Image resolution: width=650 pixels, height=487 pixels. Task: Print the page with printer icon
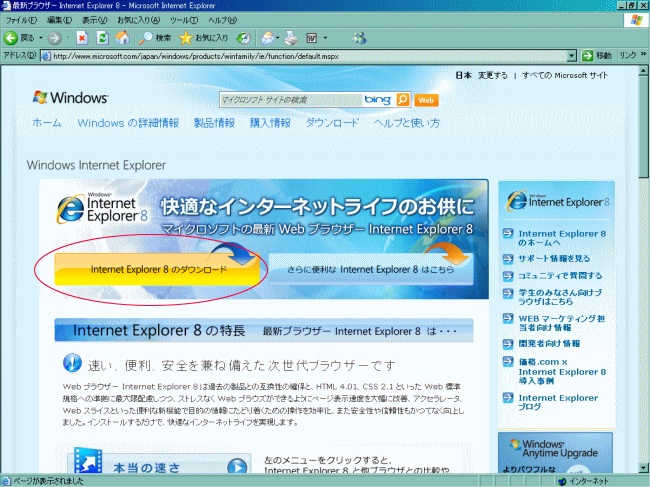pos(291,39)
